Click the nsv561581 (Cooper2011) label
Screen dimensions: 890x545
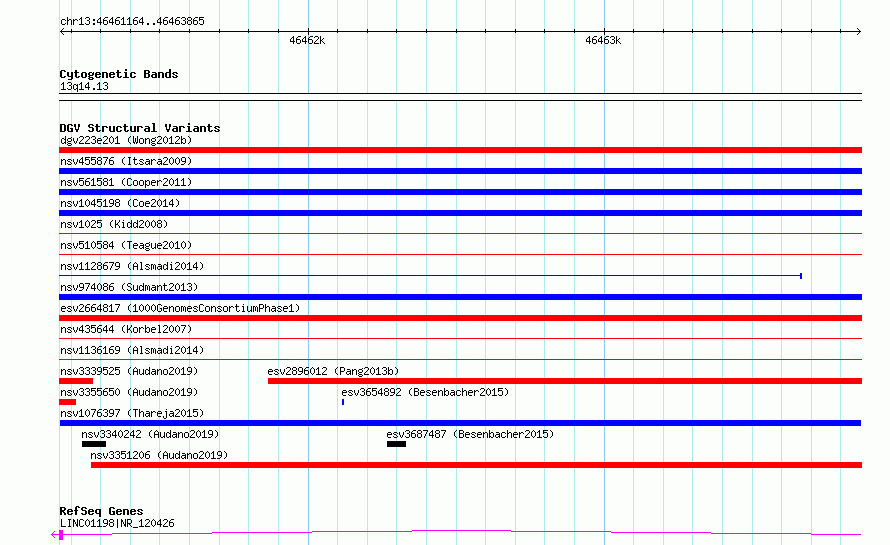126,182
